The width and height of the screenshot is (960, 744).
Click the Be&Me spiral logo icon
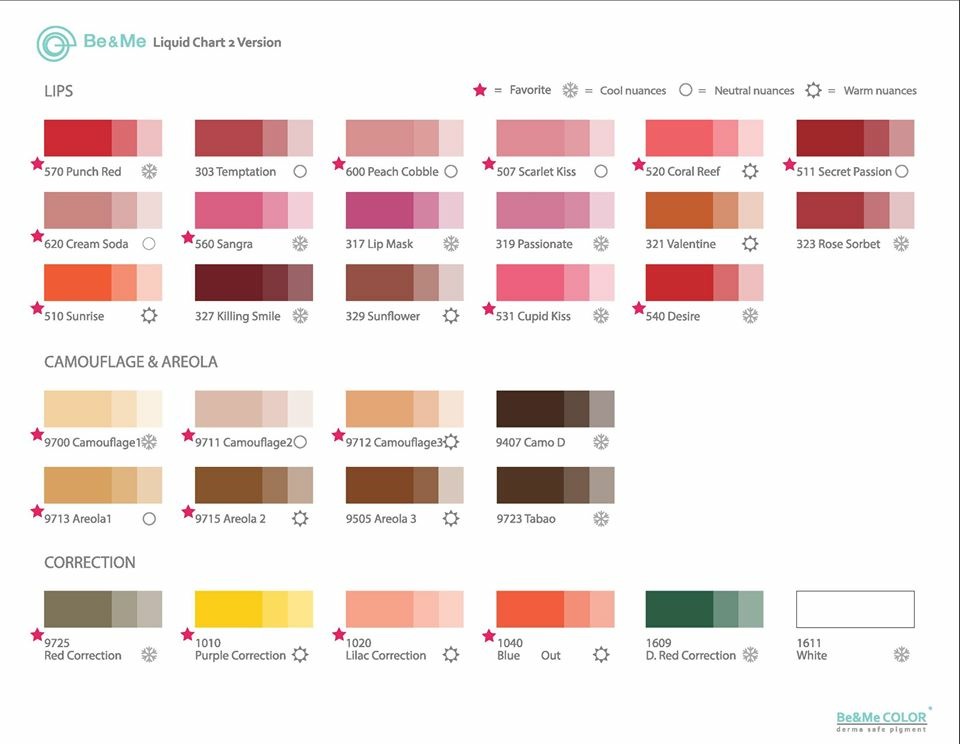tap(56, 43)
